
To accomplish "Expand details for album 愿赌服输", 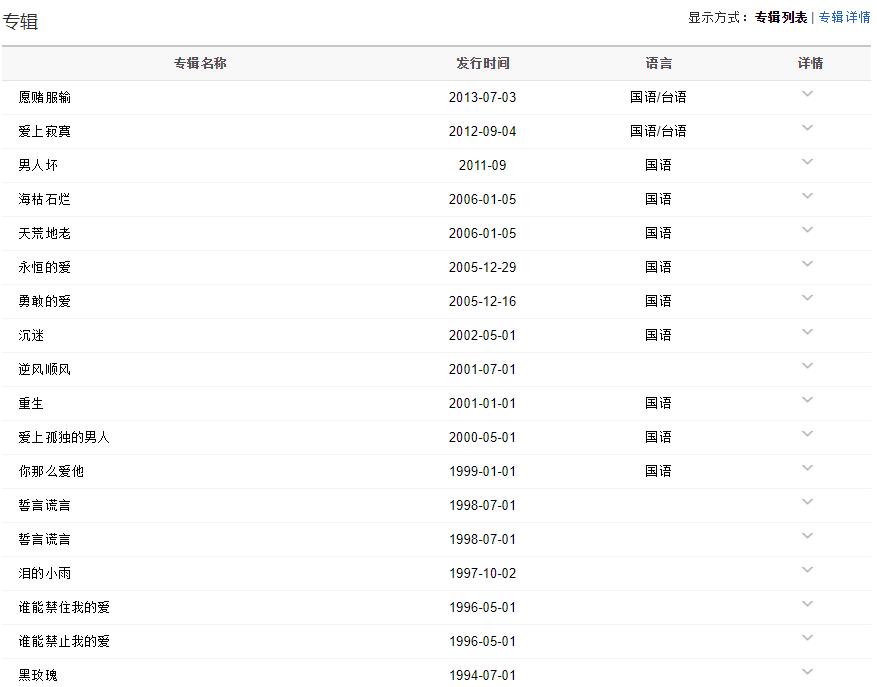I will [x=808, y=94].
